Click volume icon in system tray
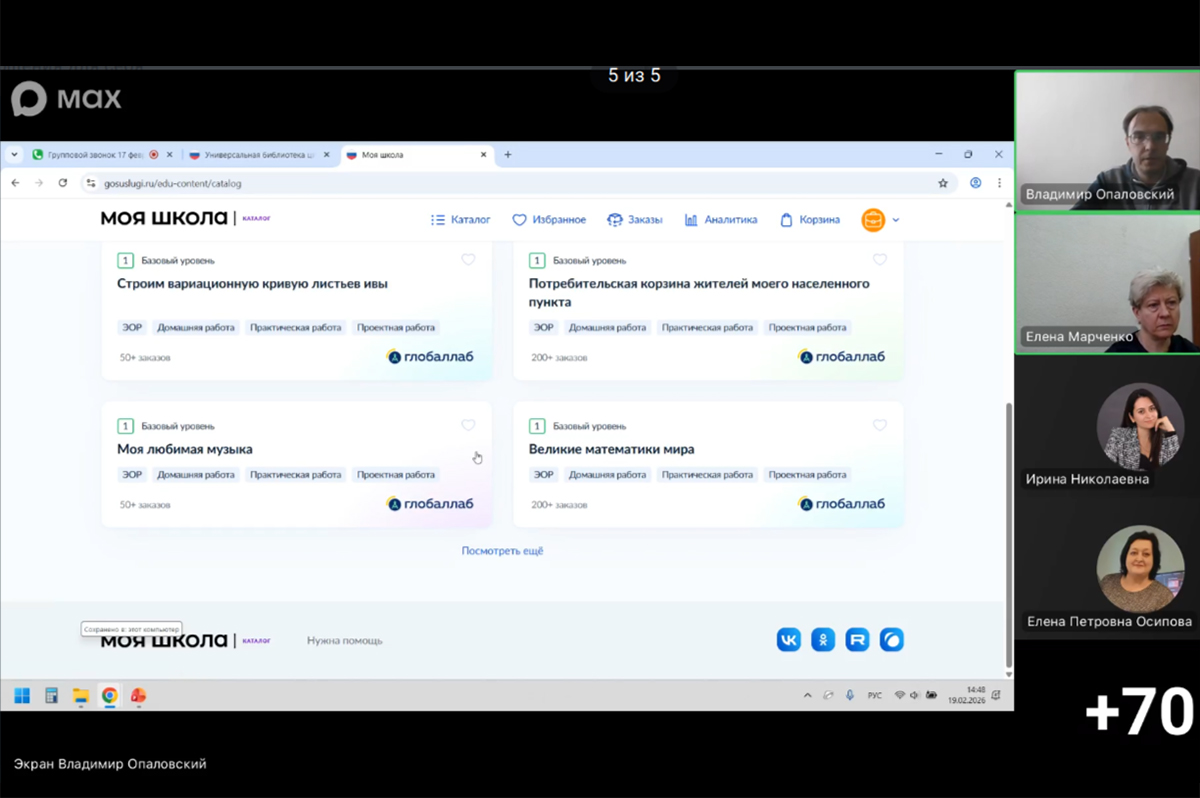The height and width of the screenshot is (798, 1200). 914,696
